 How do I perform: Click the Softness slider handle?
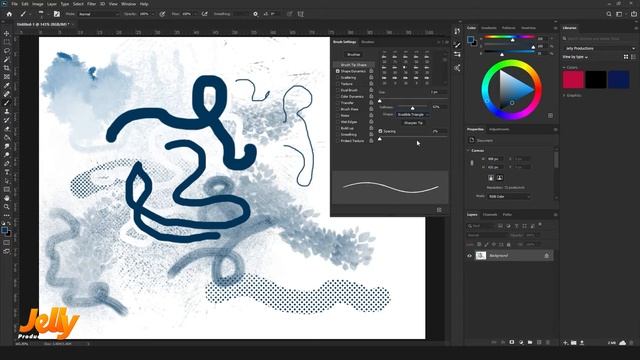(413, 108)
